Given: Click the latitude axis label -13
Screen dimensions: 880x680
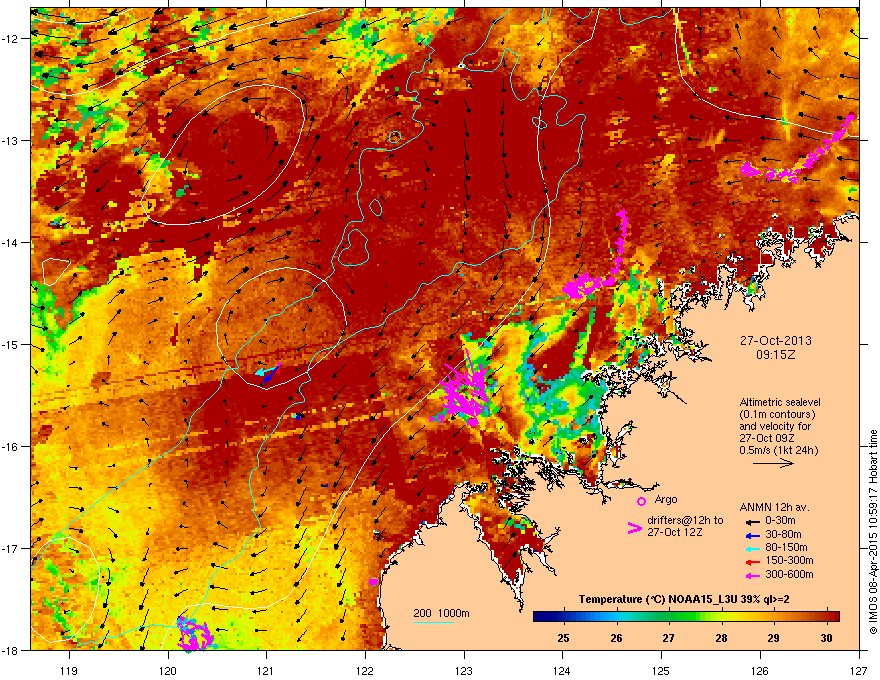Looking at the screenshot, I should tap(11, 140).
